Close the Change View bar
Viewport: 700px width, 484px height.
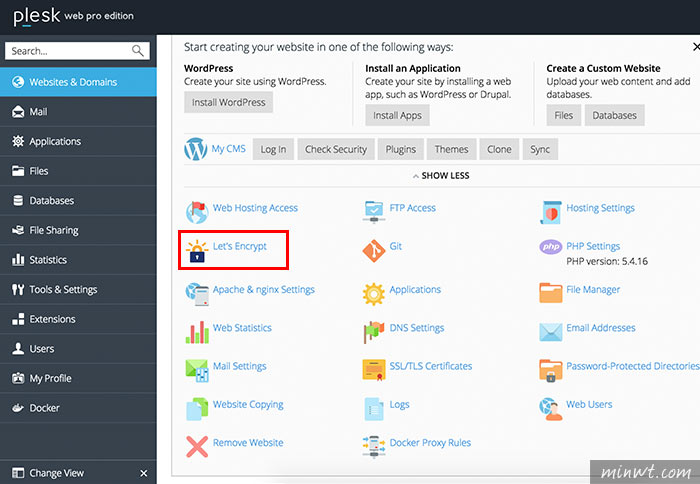click(x=143, y=473)
